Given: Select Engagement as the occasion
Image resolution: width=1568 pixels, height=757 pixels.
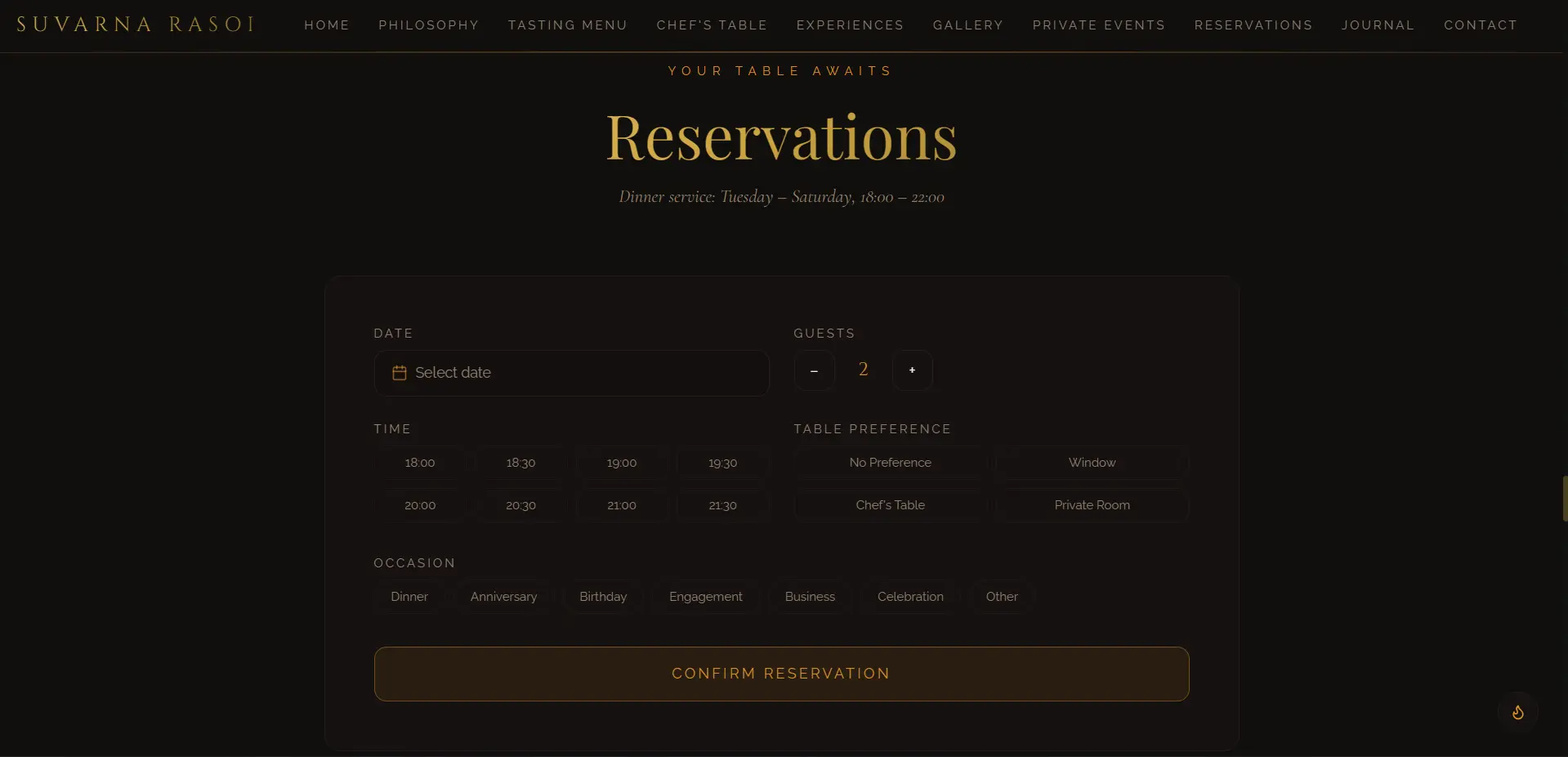Looking at the screenshot, I should coord(705,596).
